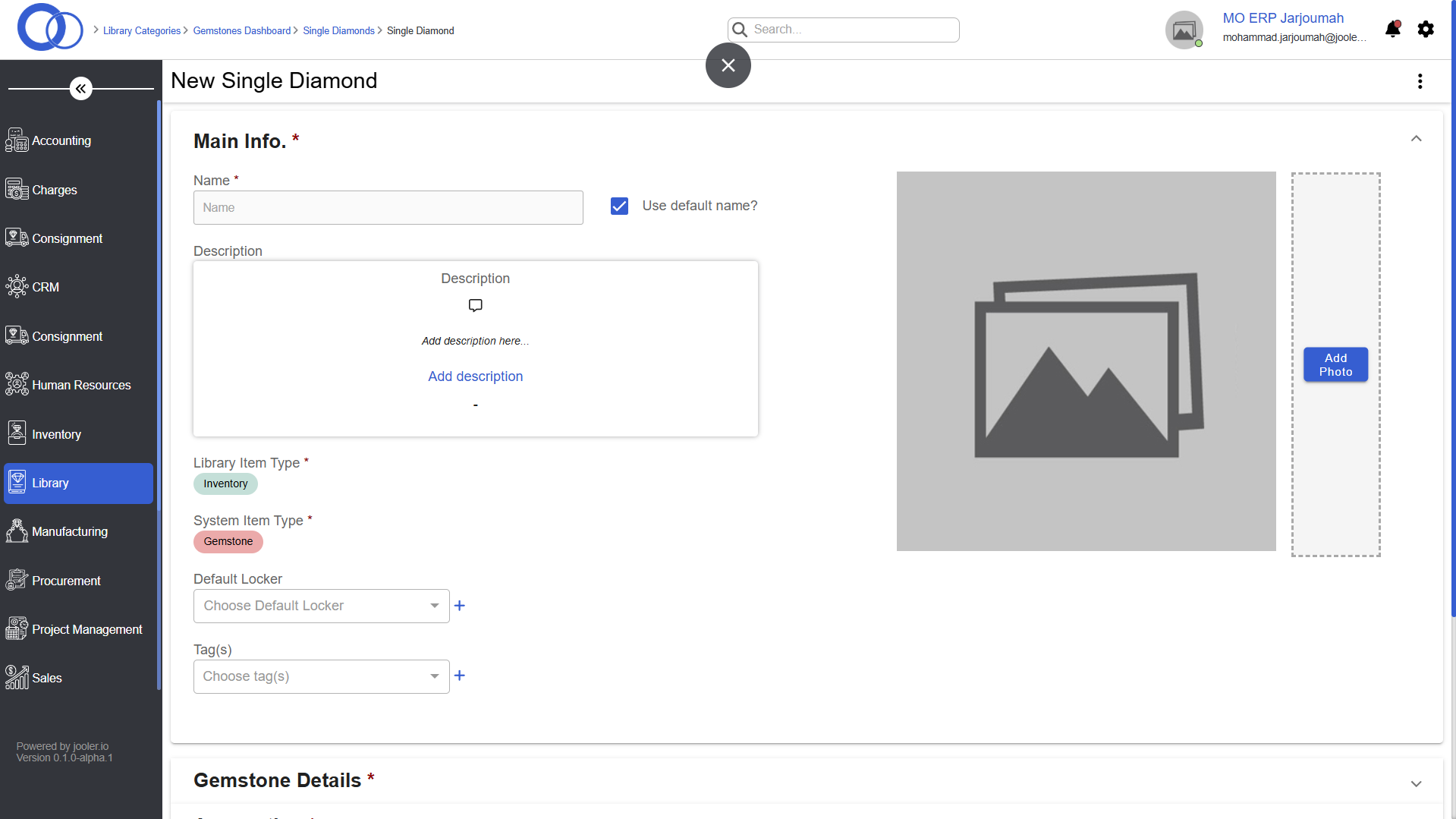1456x819 pixels.
Task: Collapse the sidebar with double-chevron icon
Action: coord(81,89)
